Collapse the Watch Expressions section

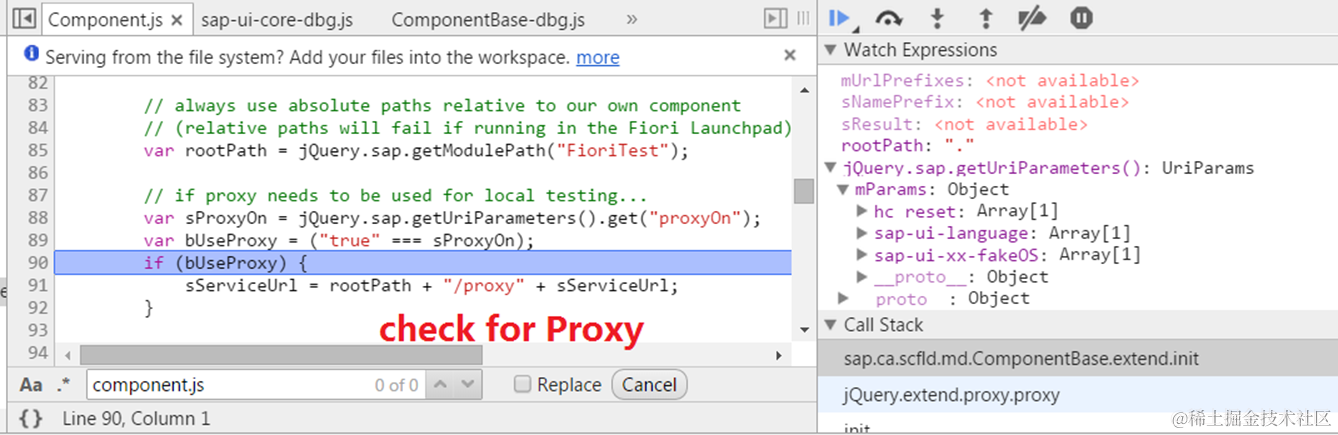pos(830,50)
